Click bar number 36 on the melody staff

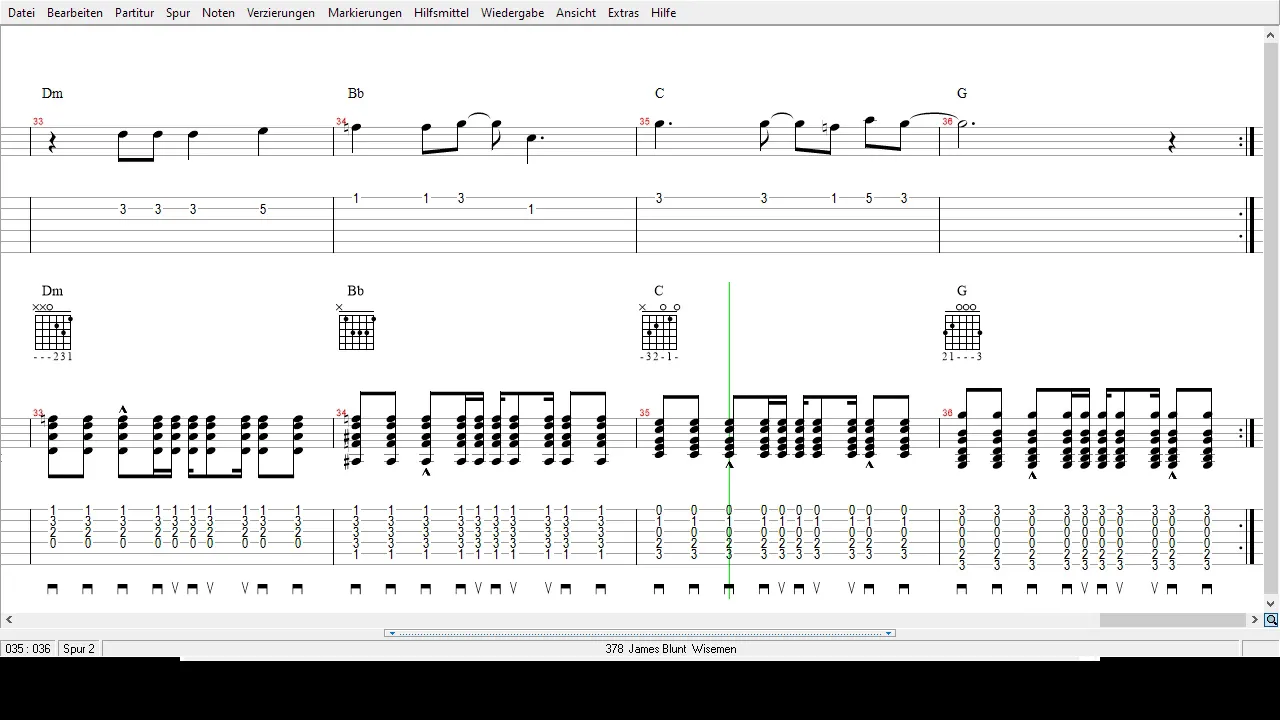tap(947, 122)
